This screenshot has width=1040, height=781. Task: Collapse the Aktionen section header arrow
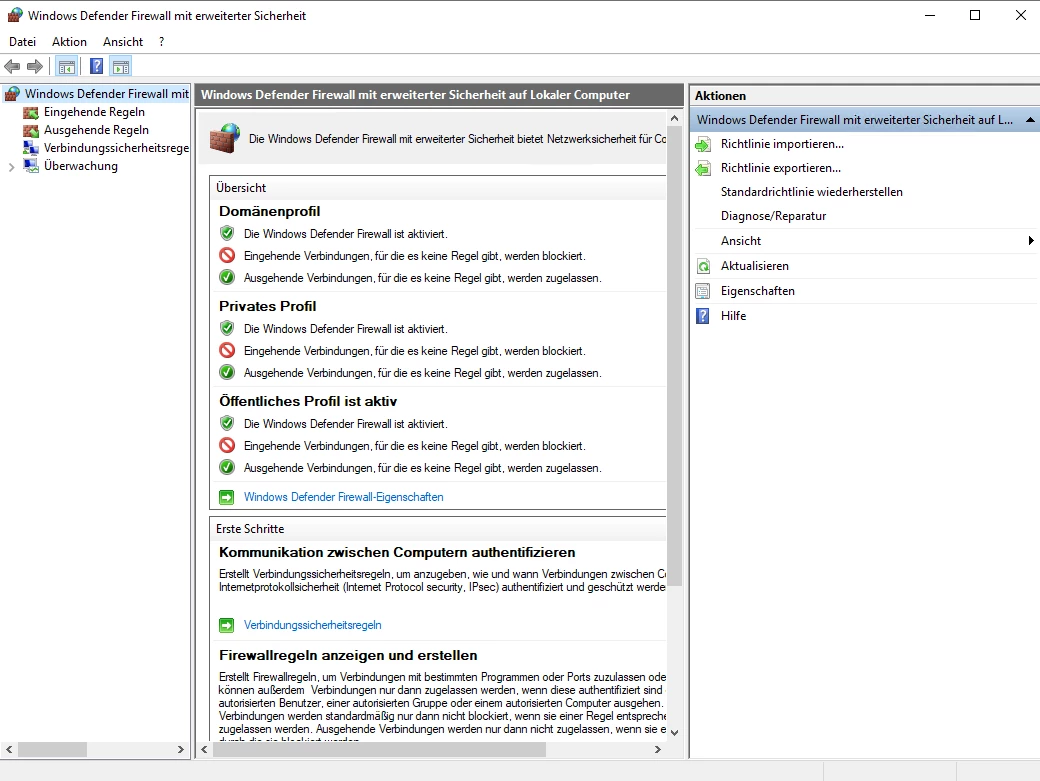(x=1030, y=120)
